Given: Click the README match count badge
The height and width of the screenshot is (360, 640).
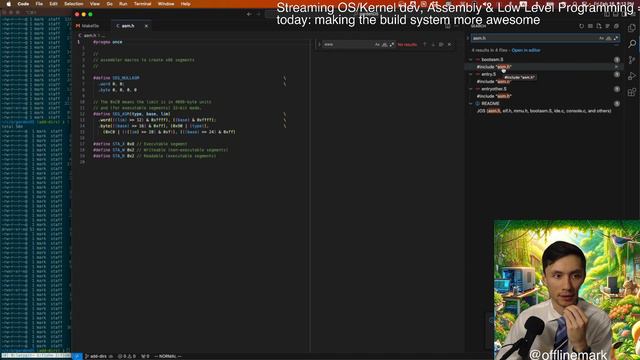Looking at the screenshot, I should click(x=617, y=104).
